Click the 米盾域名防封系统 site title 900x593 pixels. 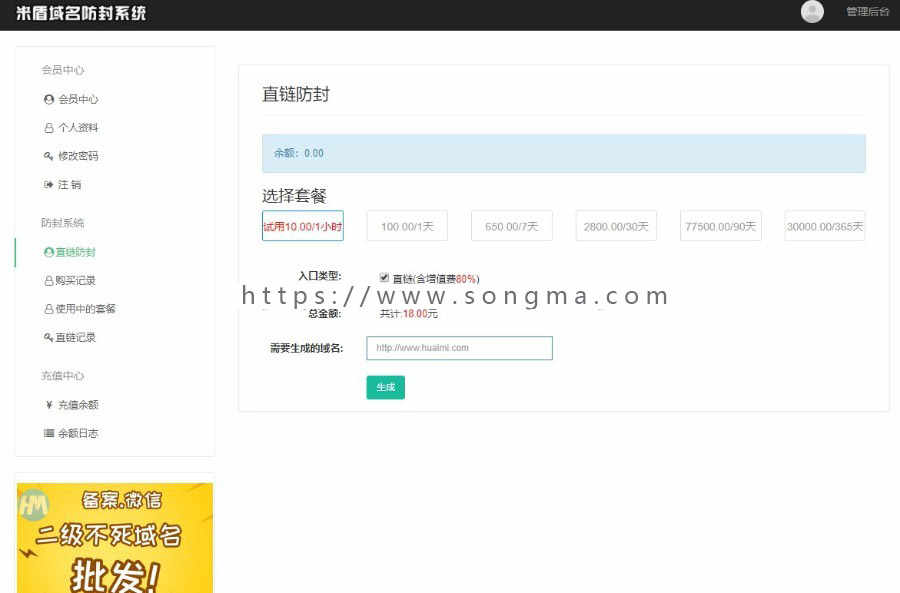click(81, 13)
